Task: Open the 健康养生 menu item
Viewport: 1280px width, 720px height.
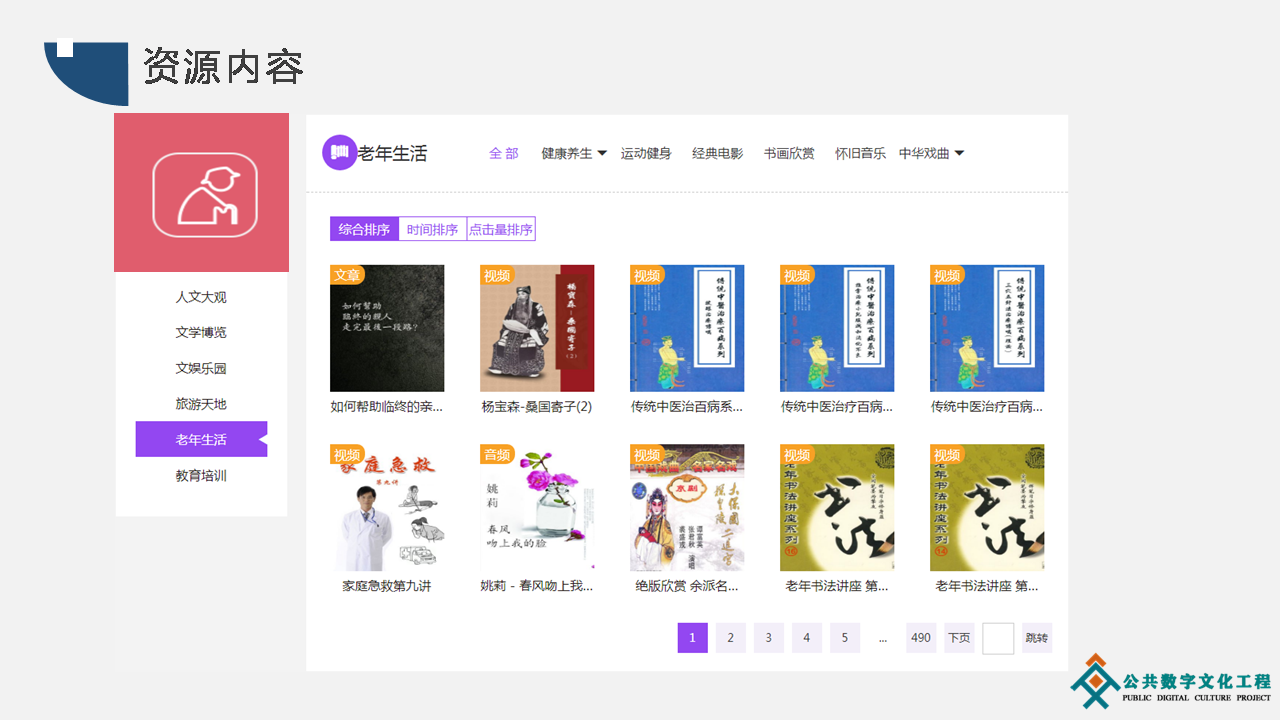Action: (567, 153)
